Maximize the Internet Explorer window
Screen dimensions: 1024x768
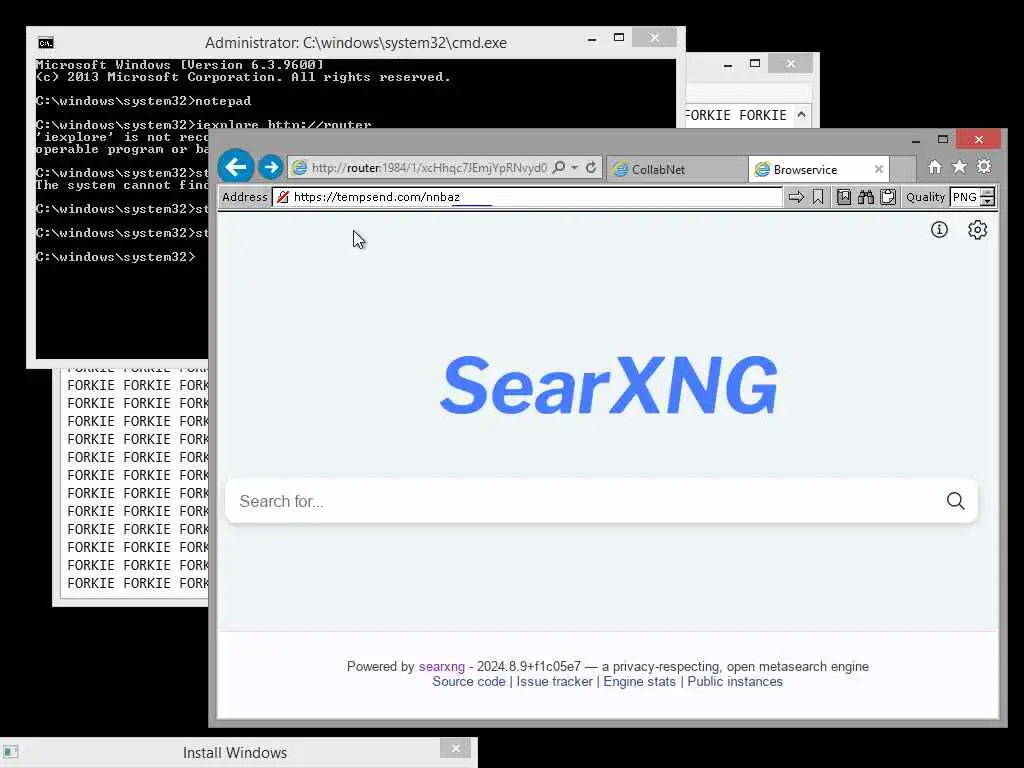coord(942,139)
